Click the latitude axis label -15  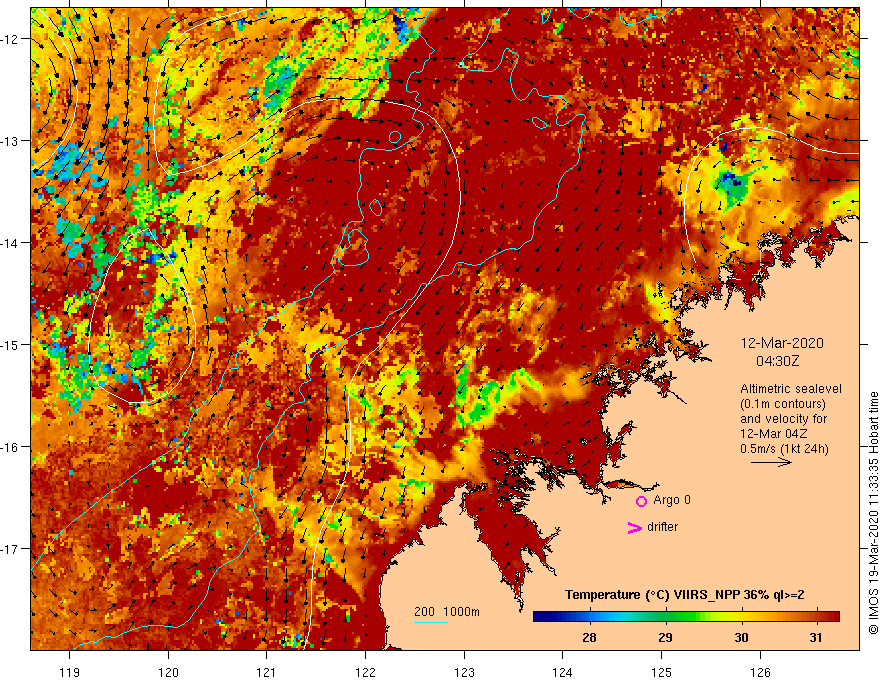click(x=10, y=344)
